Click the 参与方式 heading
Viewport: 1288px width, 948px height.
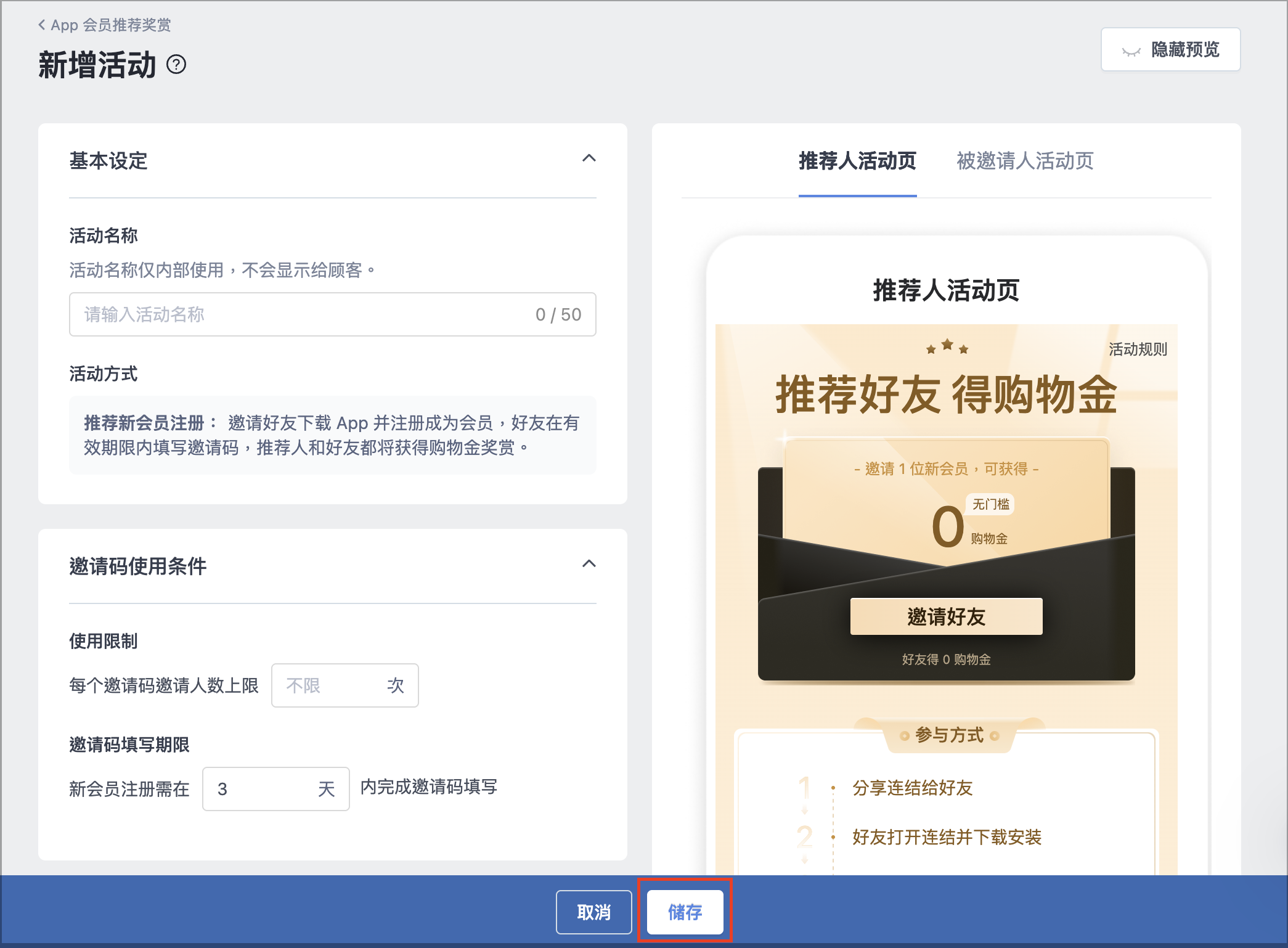949,735
